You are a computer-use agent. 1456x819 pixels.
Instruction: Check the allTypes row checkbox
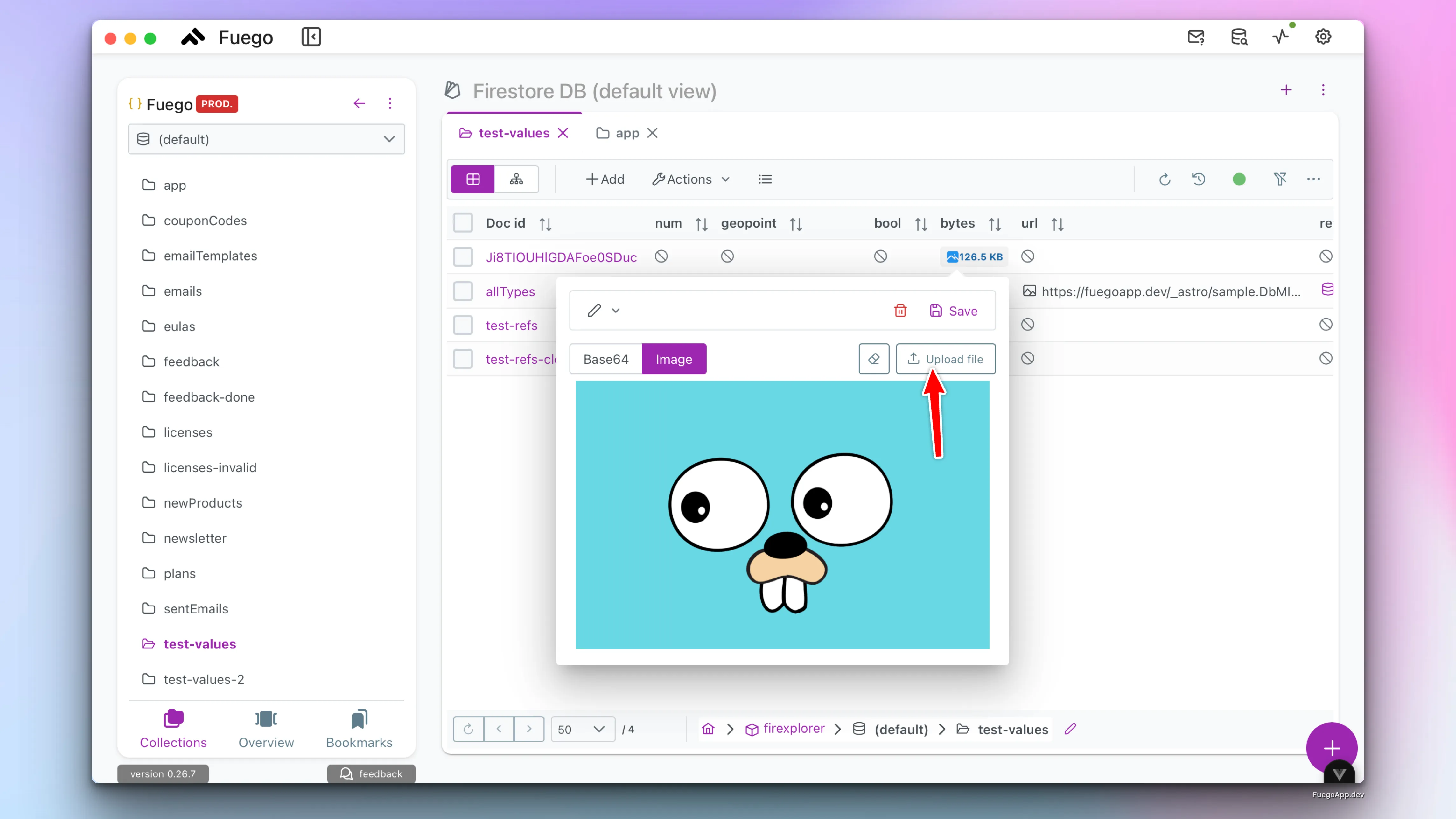[x=462, y=291]
